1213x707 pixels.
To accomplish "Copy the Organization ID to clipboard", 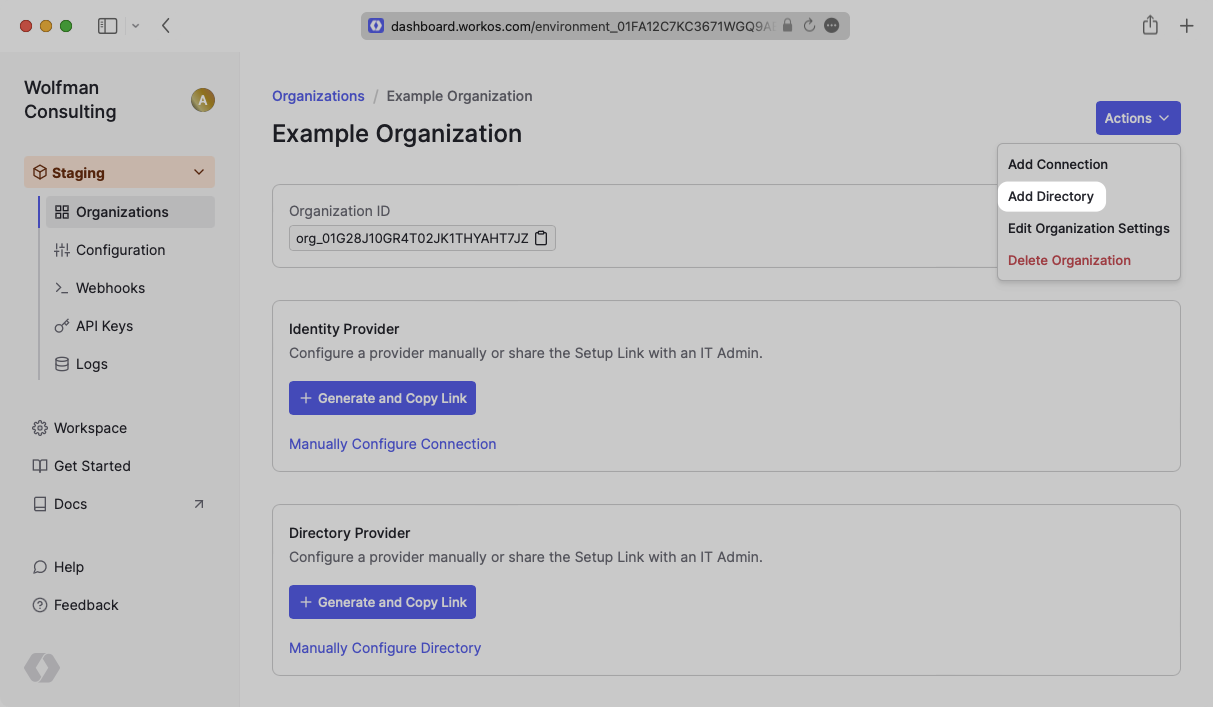I will point(541,238).
